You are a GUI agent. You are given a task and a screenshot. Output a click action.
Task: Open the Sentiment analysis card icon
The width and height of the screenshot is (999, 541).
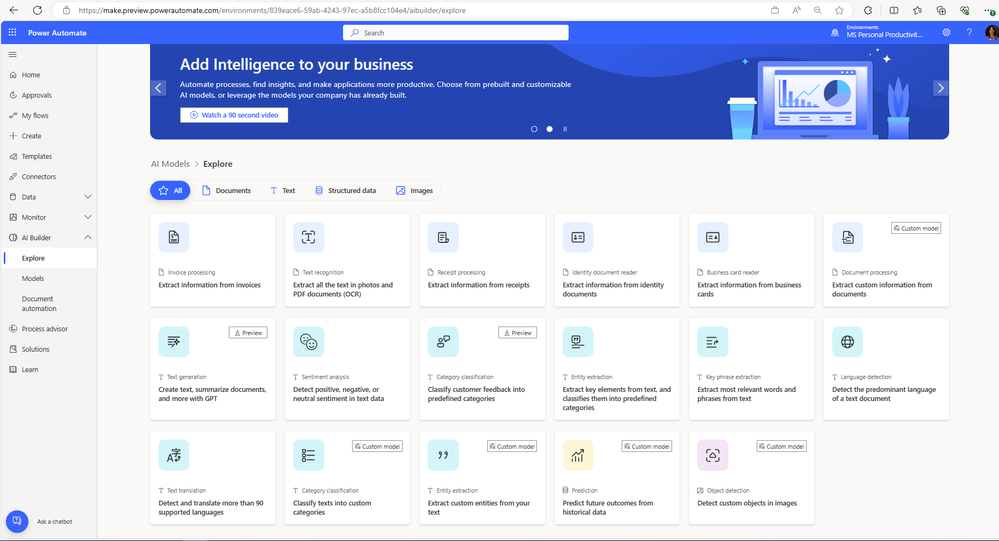308,342
